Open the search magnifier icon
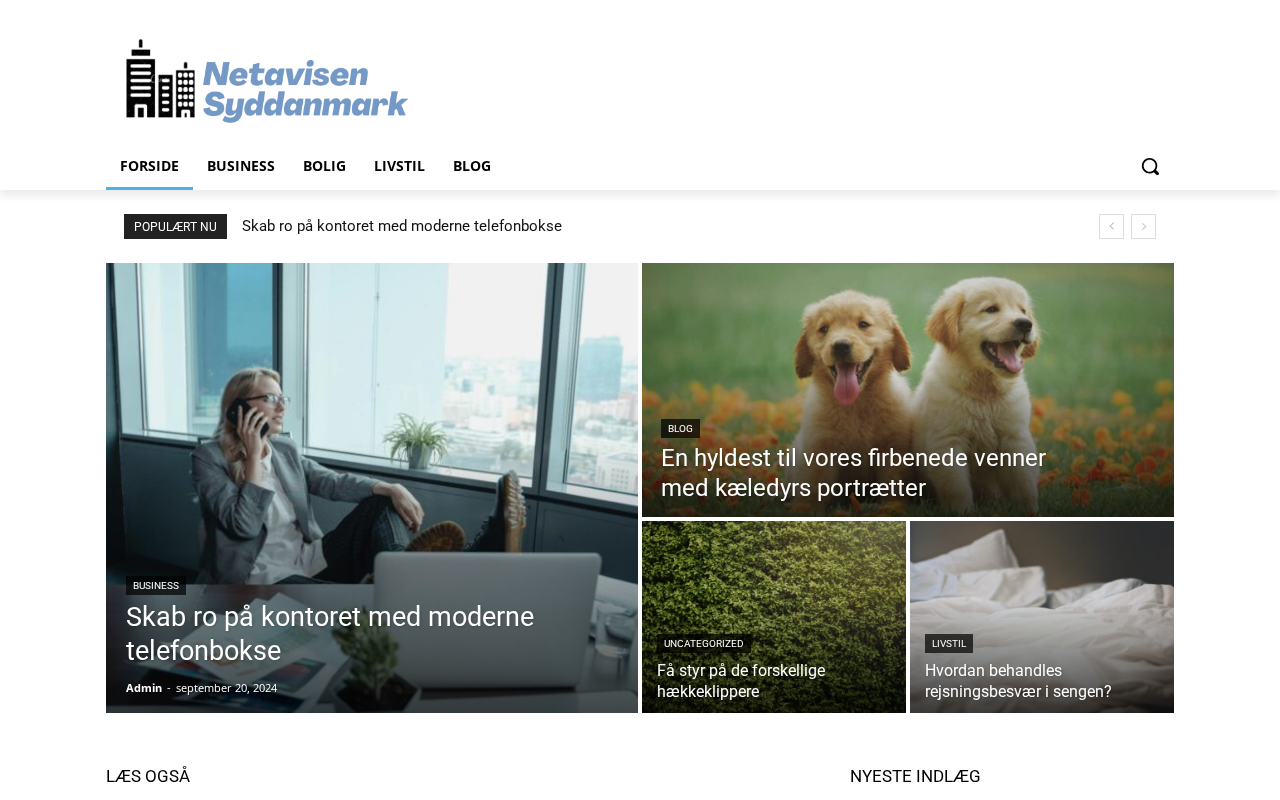The width and height of the screenshot is (1280, 800). pyautogui.click(x=1150, y=166)
